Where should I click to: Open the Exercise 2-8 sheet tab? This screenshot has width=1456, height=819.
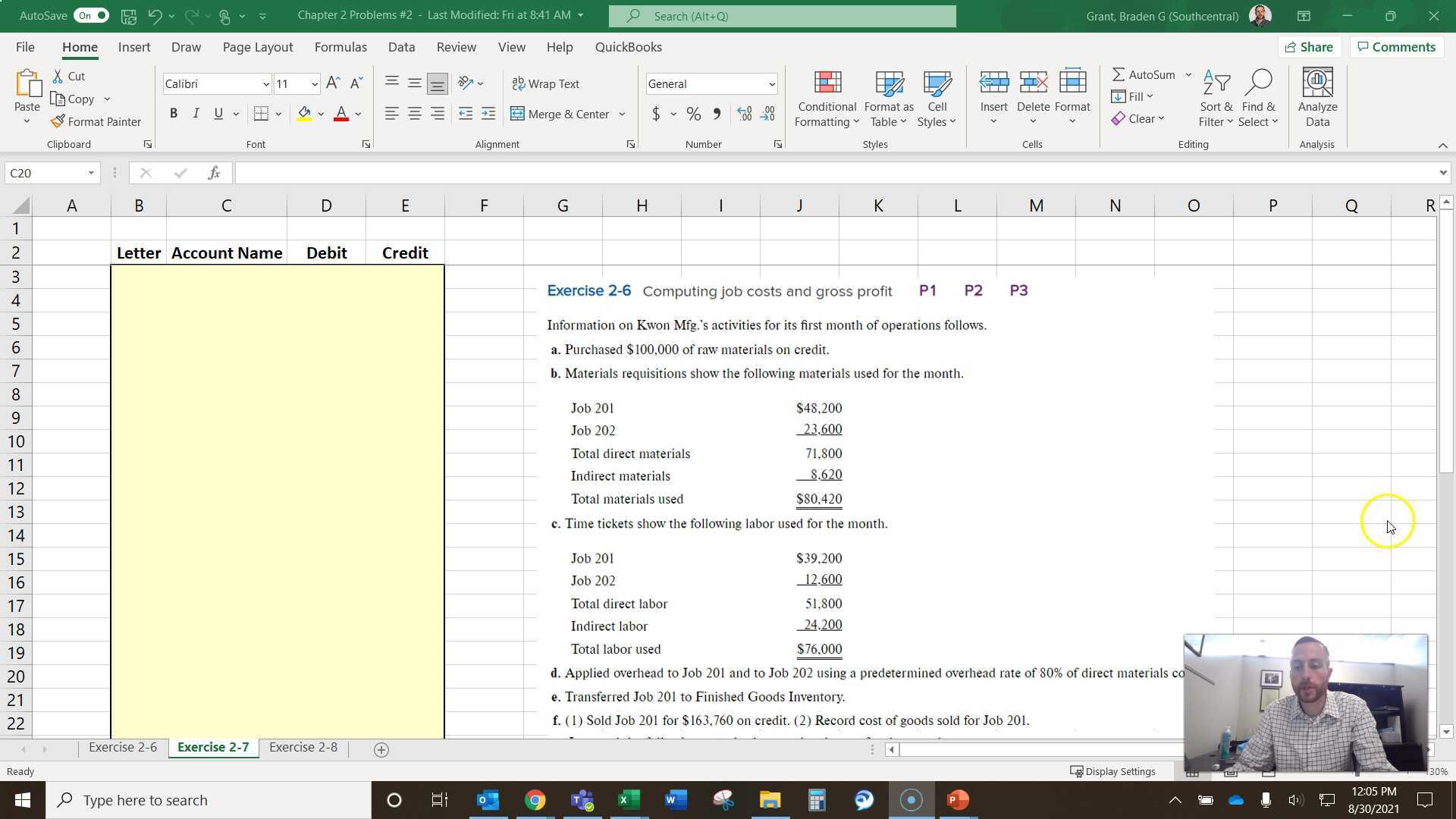point(303,747)
